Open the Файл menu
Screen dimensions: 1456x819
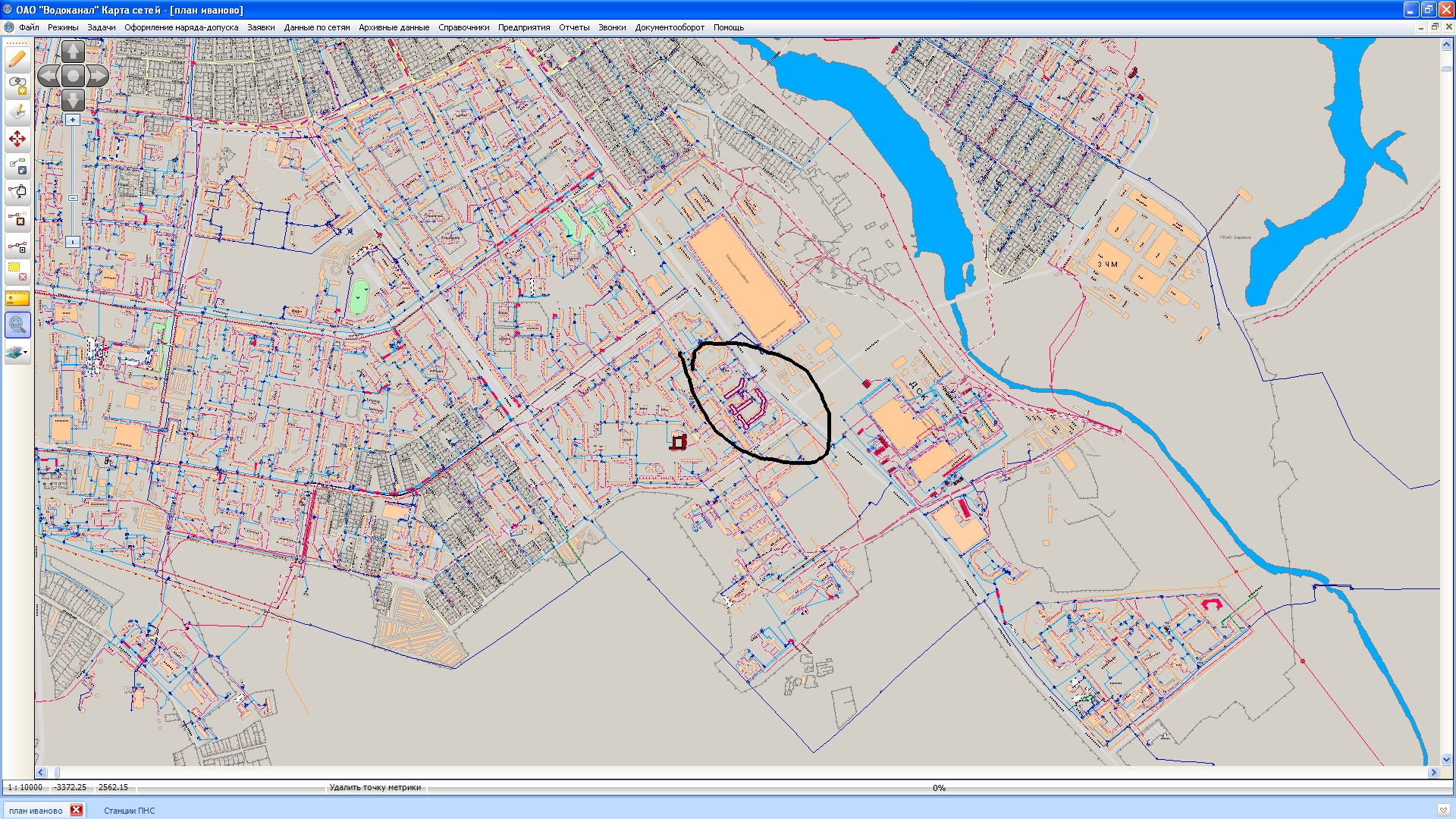tap(29, 27)
